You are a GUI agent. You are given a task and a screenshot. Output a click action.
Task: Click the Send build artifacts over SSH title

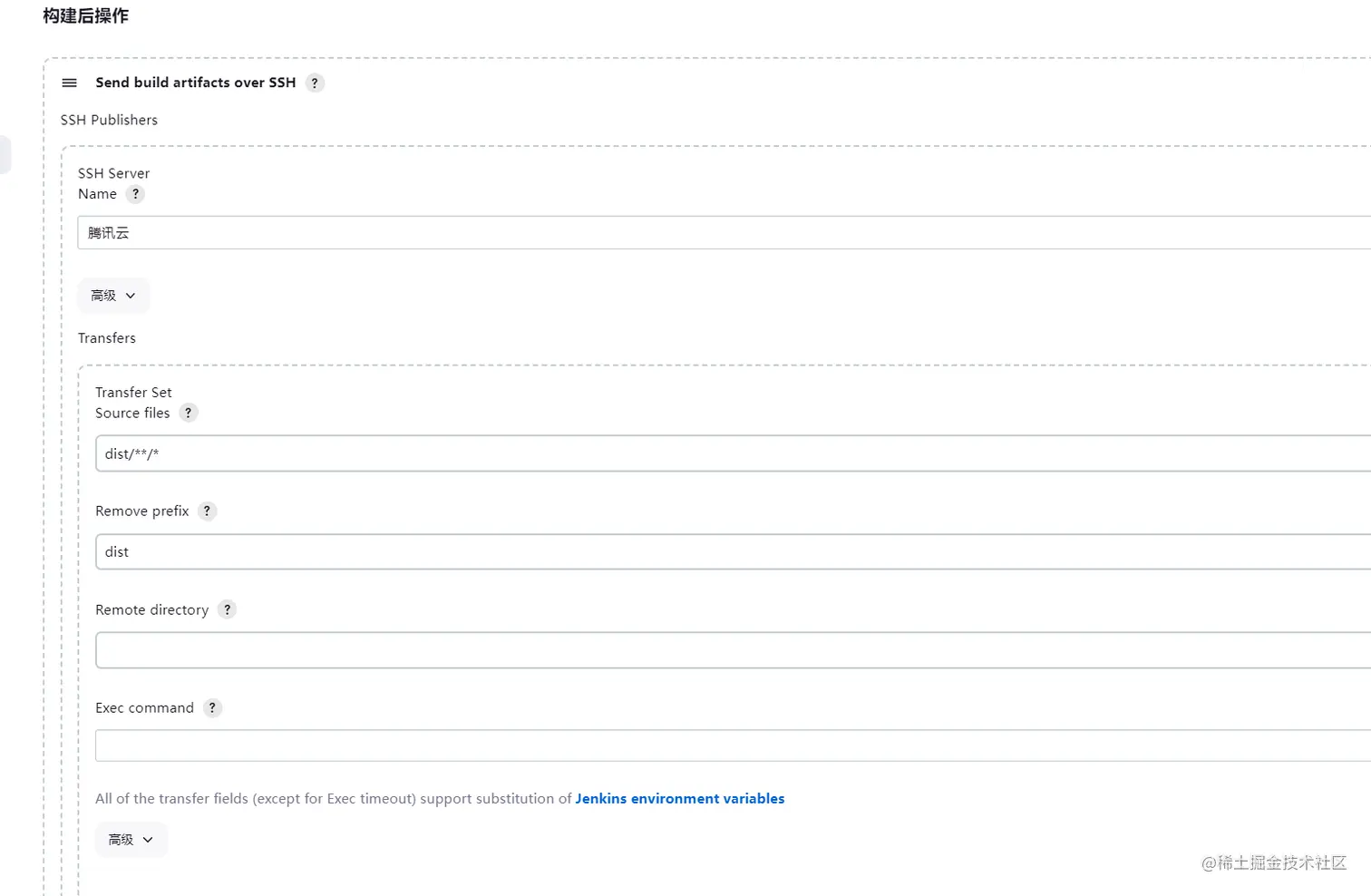[x=196, y=83]
